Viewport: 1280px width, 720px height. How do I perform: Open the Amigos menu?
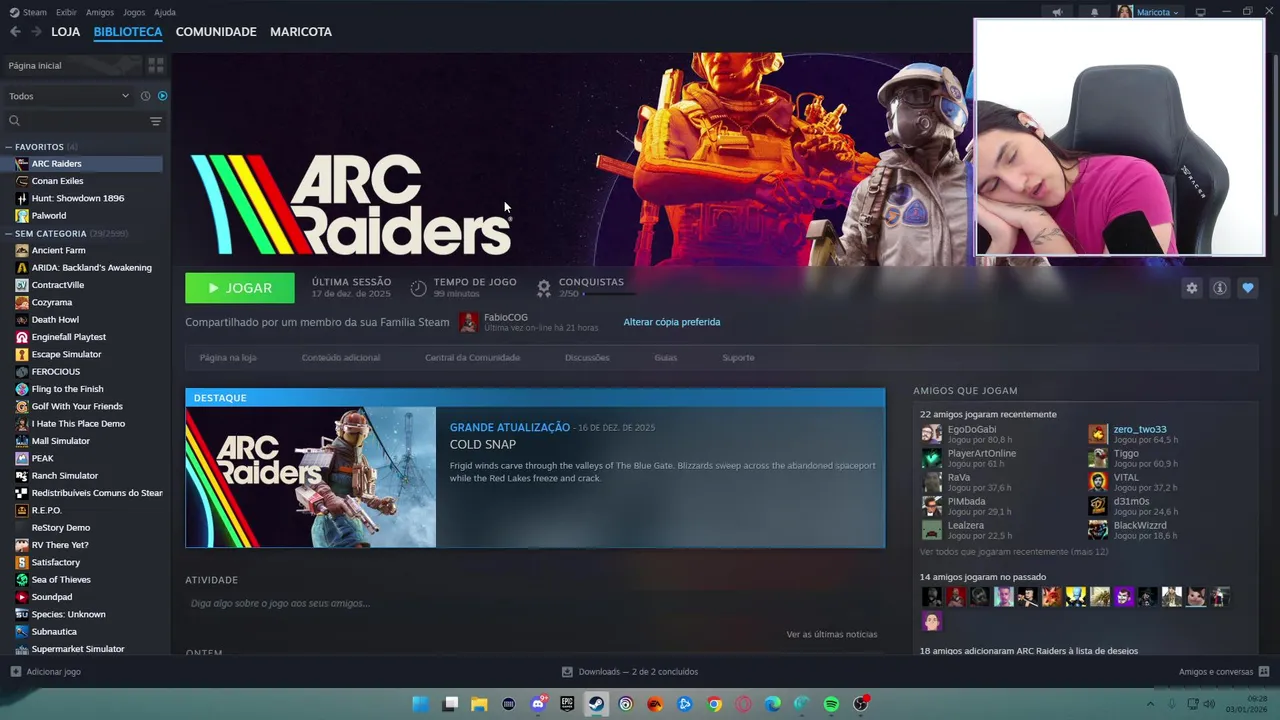pyautogui.click(x=100, y=12)
